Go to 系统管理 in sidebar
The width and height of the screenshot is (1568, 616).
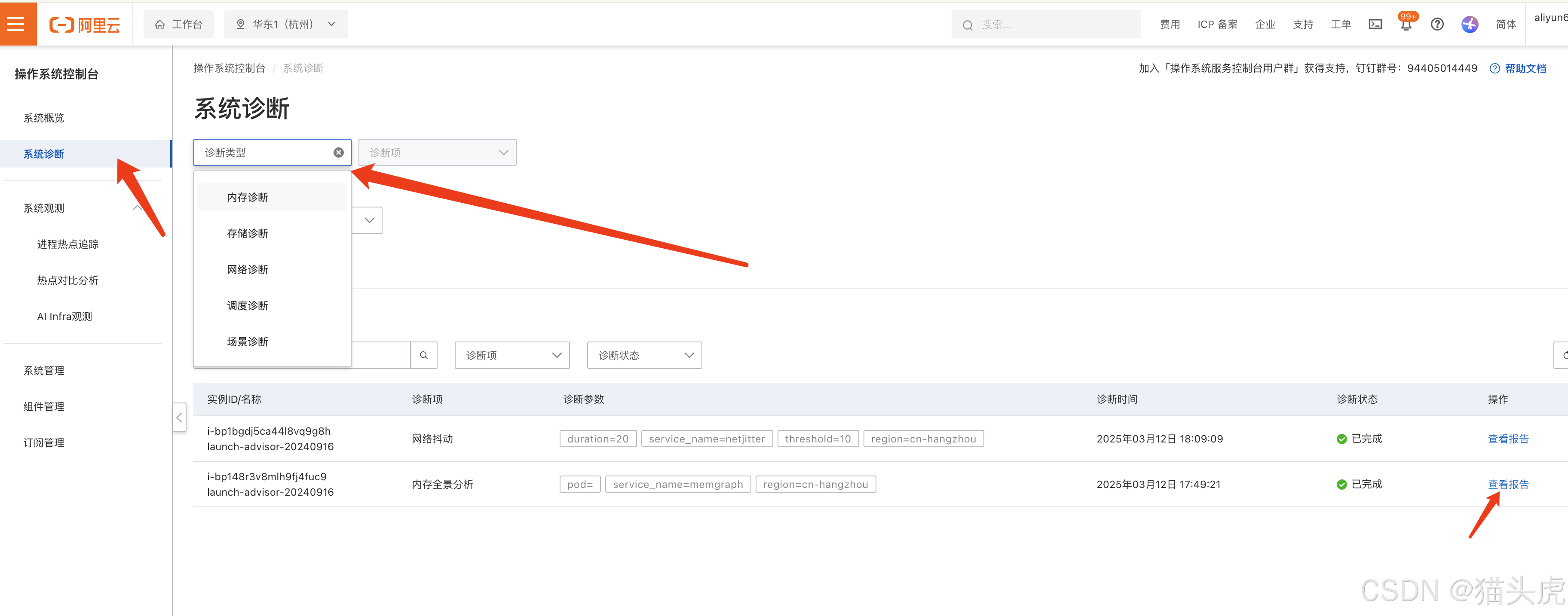pyautogui.click(x=44, y=370)
